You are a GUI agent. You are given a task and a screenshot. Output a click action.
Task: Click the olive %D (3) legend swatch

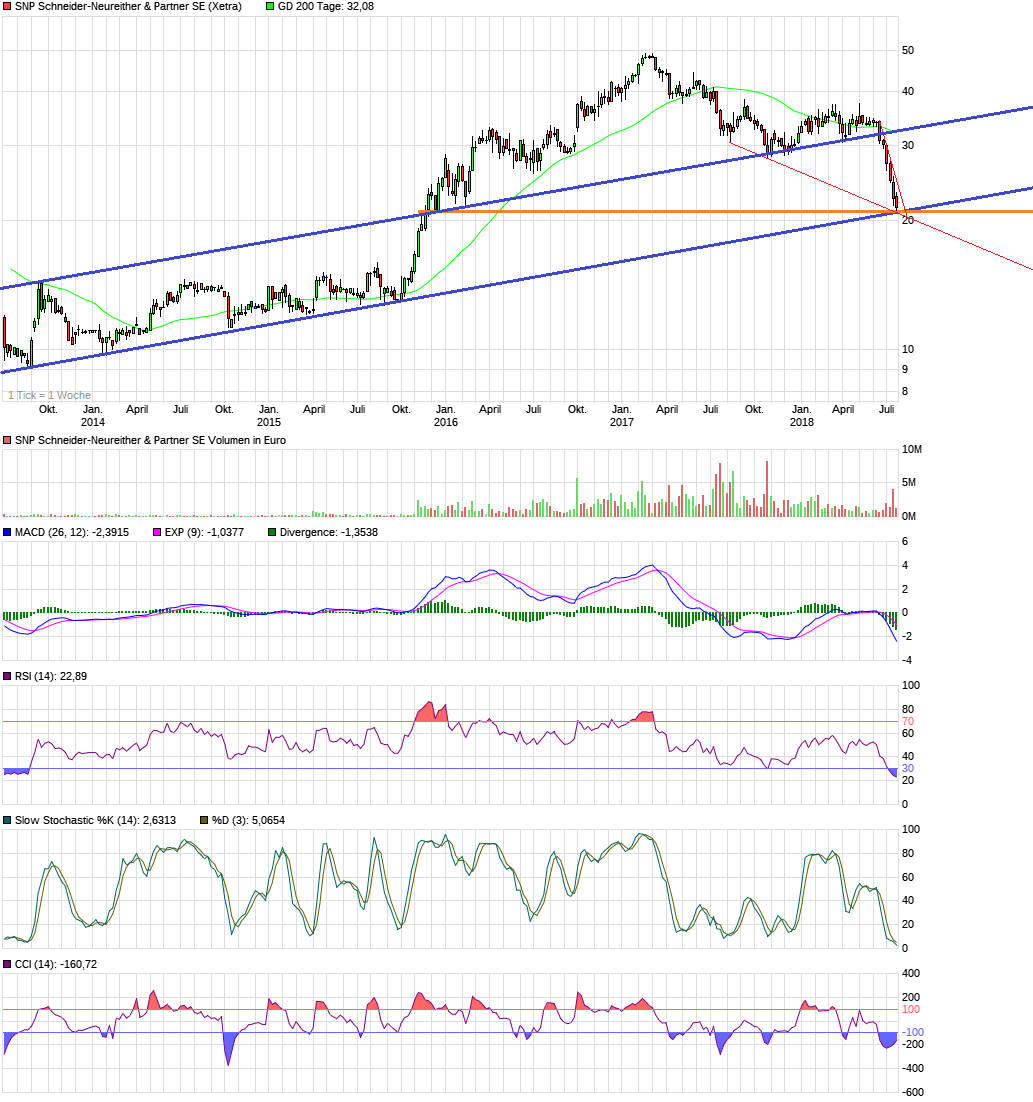point(204,821)
